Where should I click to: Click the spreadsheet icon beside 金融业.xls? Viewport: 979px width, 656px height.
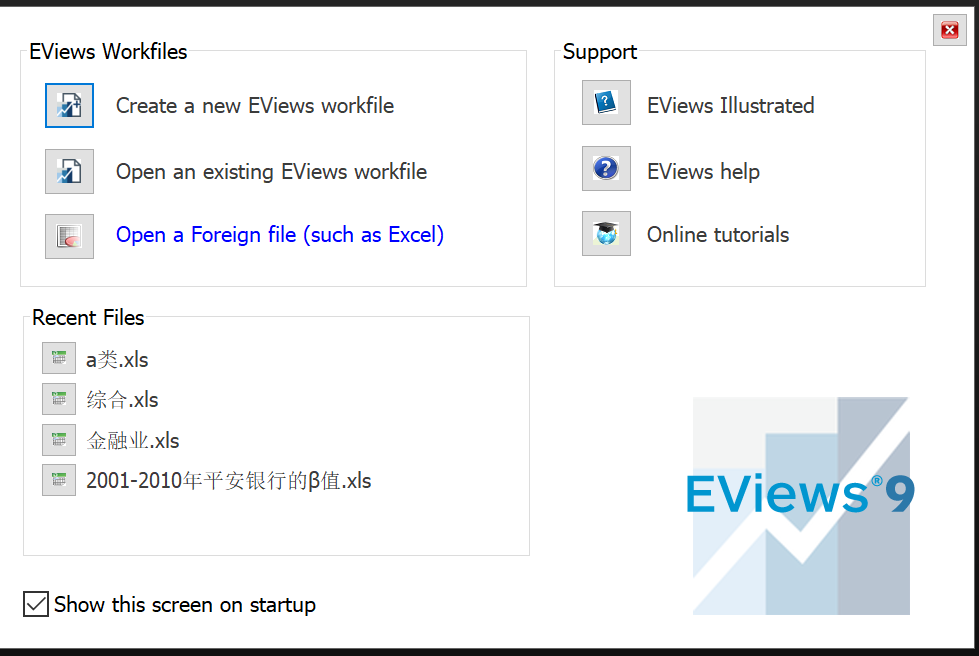pos(59,440)
